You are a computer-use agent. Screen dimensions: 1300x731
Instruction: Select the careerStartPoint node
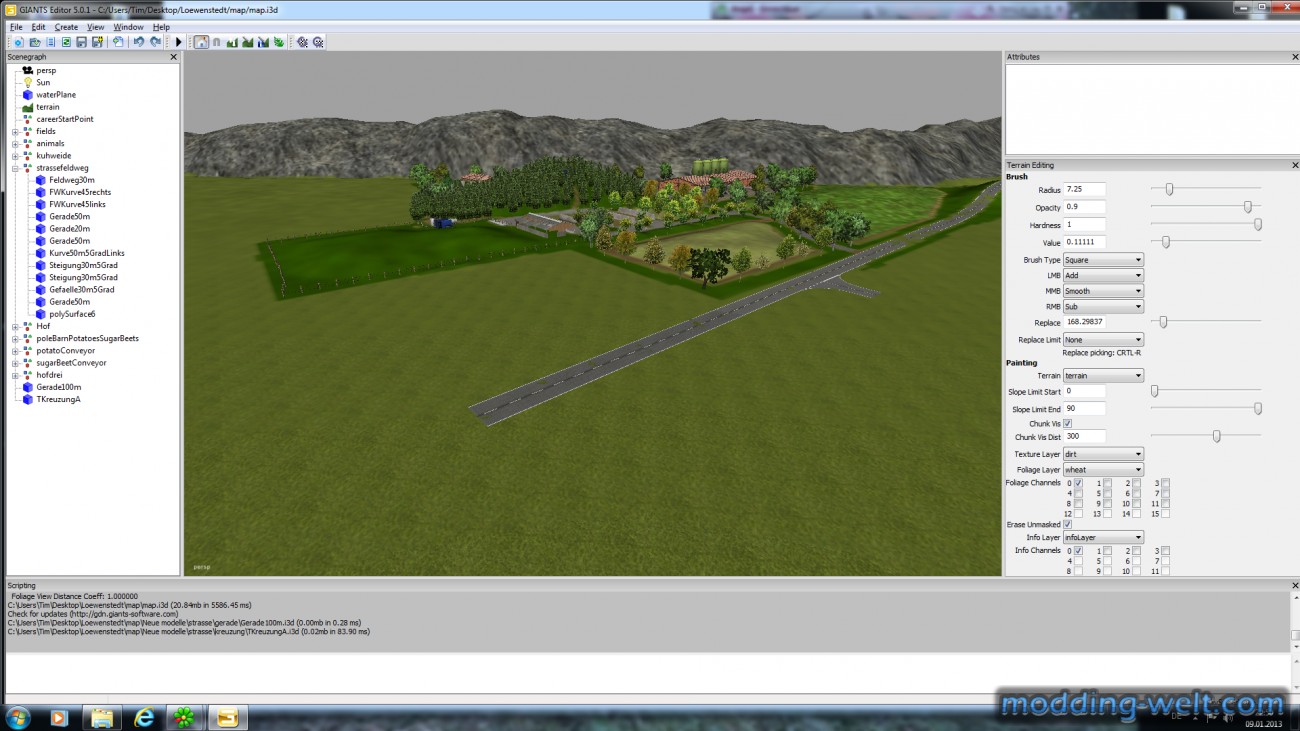(65, 119)
